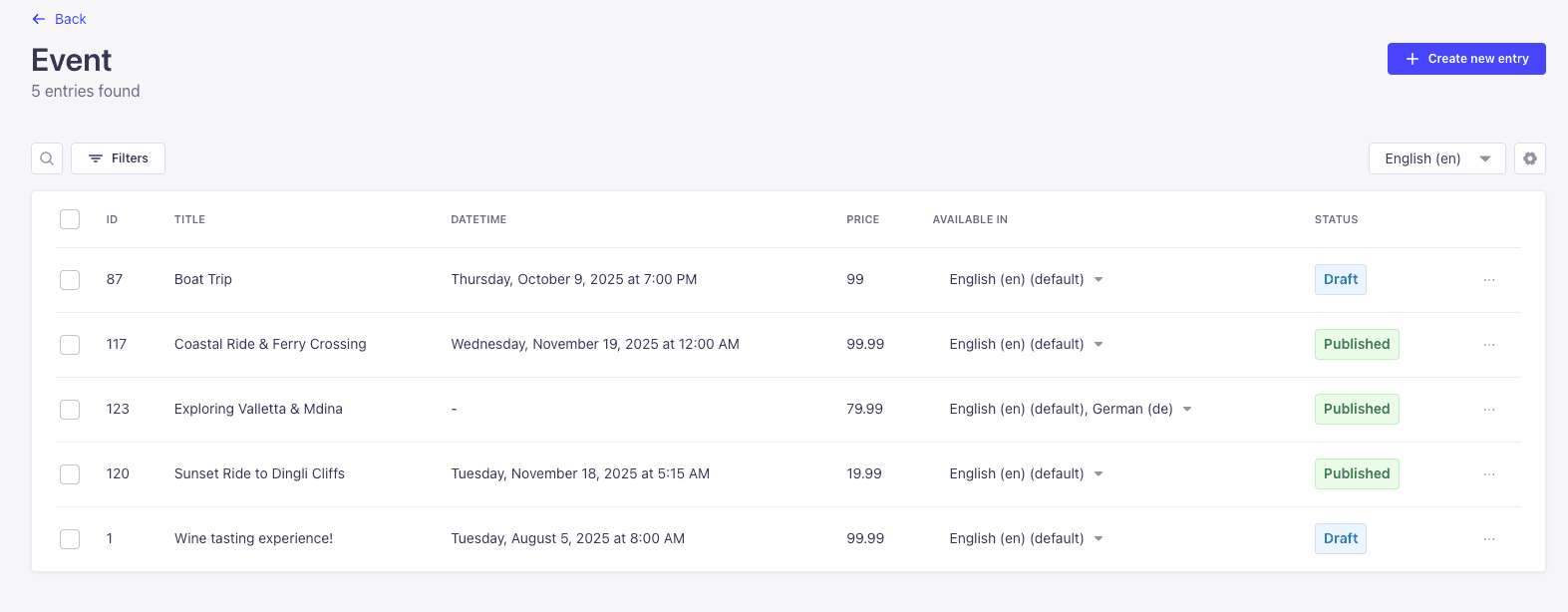Open row actions for Sunset Ride to Dingli Cliffs
Screen dimensions: 1568x612
pos(1489,474)
